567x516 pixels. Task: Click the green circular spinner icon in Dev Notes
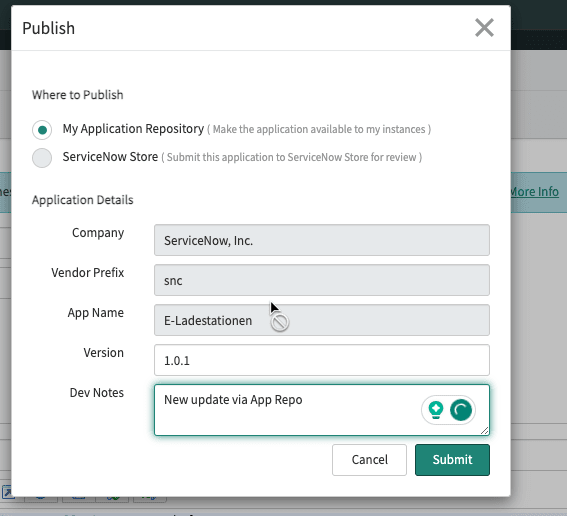click(x=461, y=410)
